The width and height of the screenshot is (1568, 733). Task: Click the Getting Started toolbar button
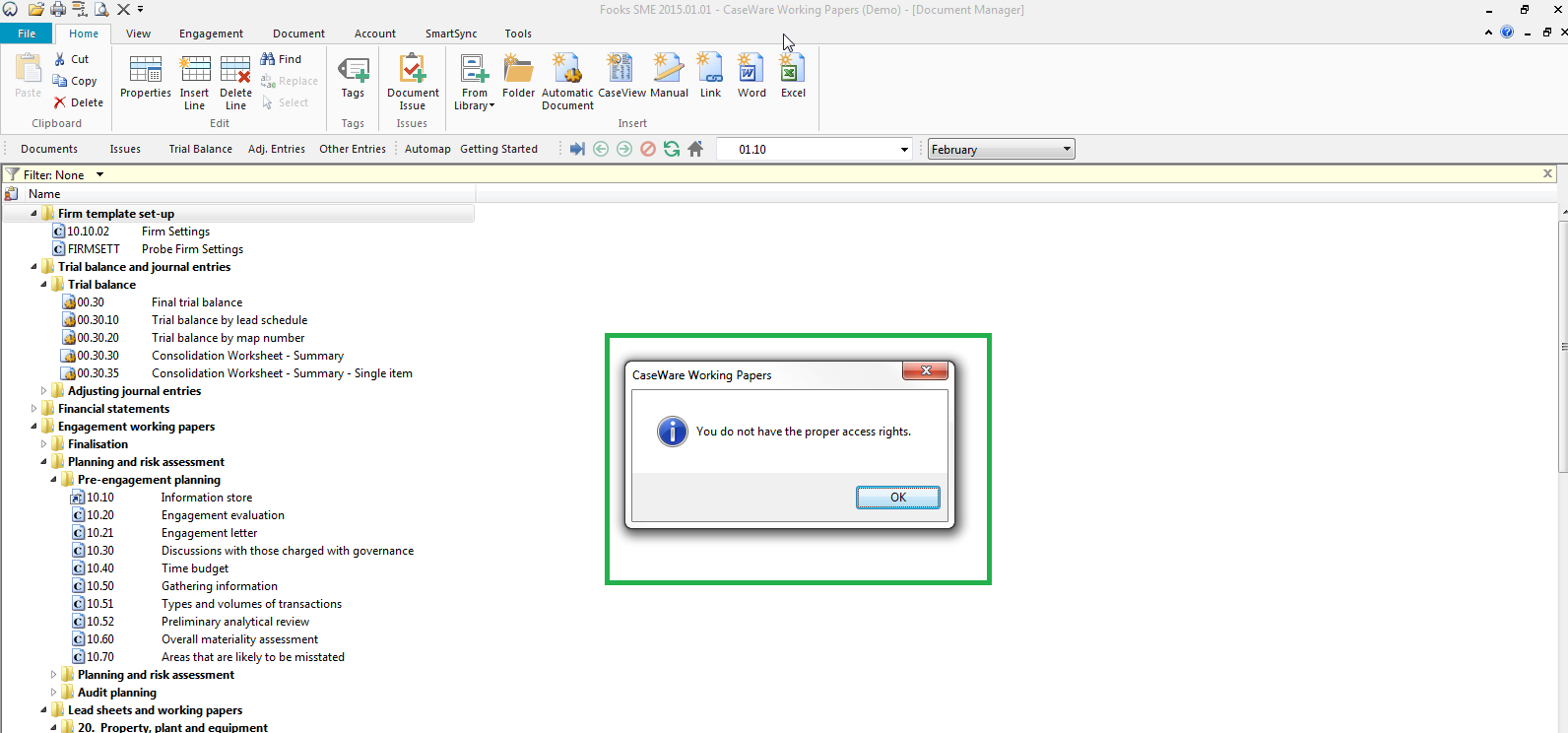[498, 150]
